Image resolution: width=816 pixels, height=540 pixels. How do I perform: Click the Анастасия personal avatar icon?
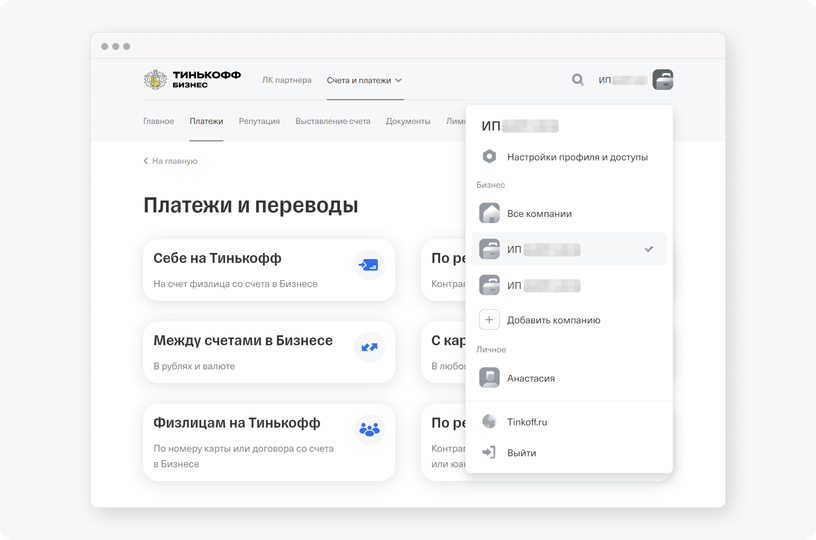click(x=489, y=378)
